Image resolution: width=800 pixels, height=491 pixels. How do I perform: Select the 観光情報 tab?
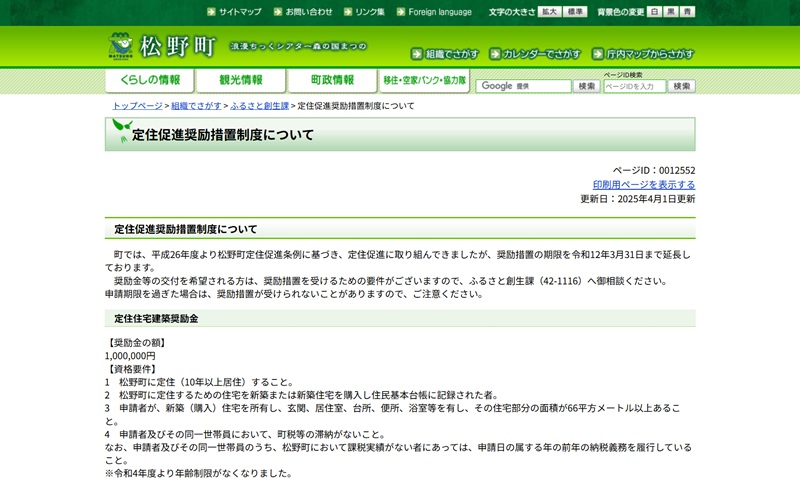[x=241, y=81]
